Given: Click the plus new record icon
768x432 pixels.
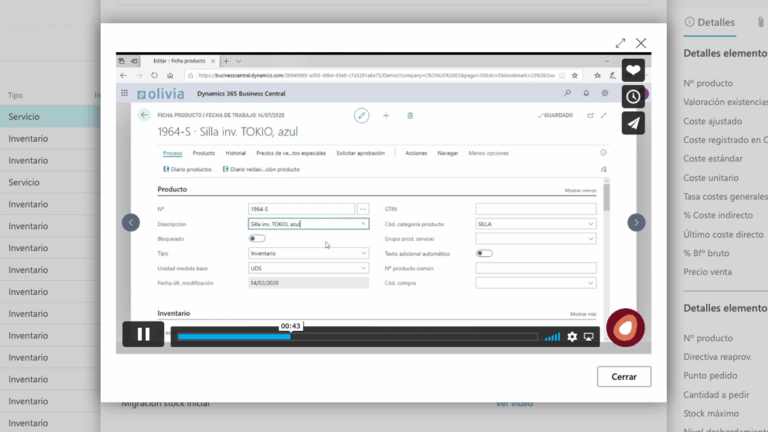Looking at the screenshot, I should 386,116.
